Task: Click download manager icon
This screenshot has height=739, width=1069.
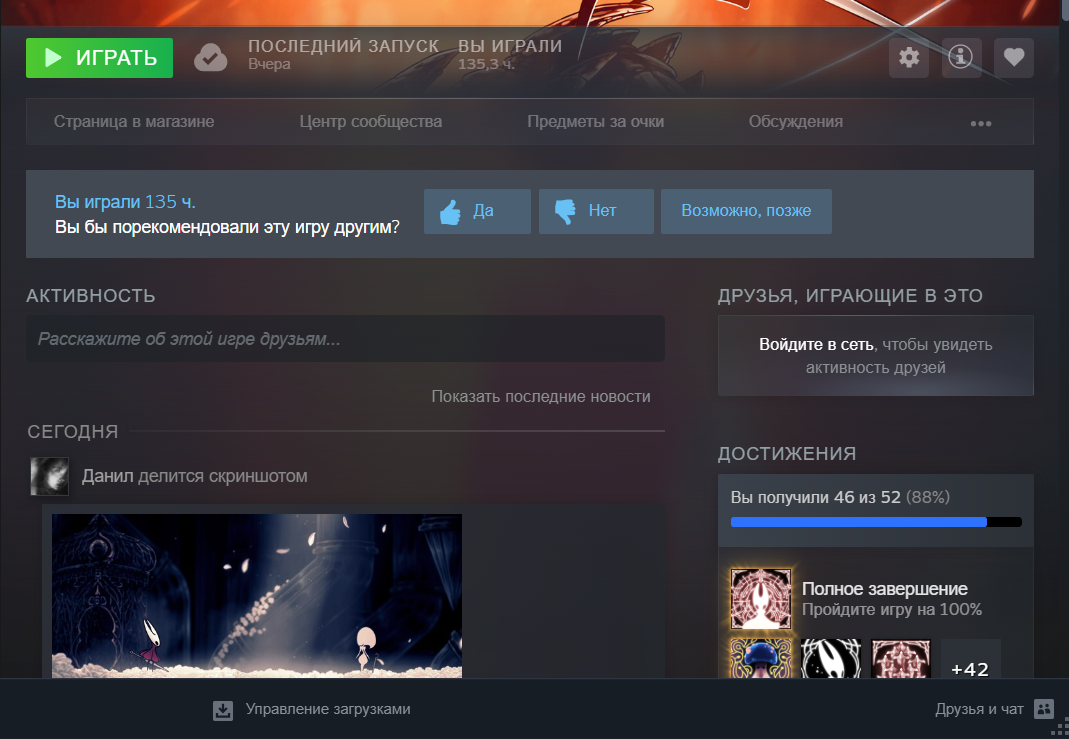Action: pos(223,710)
